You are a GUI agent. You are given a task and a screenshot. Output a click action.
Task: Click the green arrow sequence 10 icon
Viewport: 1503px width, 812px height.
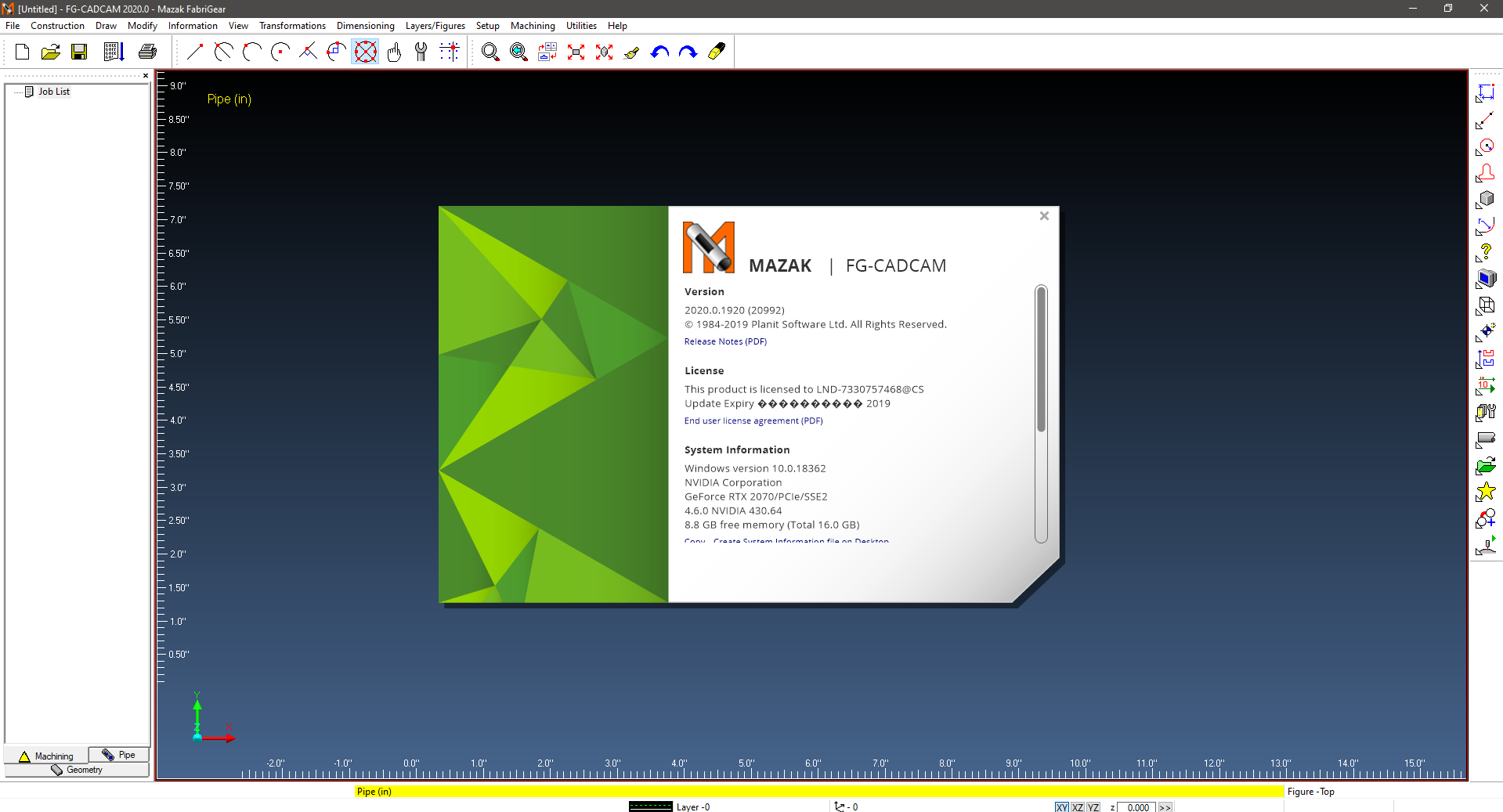point(1485,386)
